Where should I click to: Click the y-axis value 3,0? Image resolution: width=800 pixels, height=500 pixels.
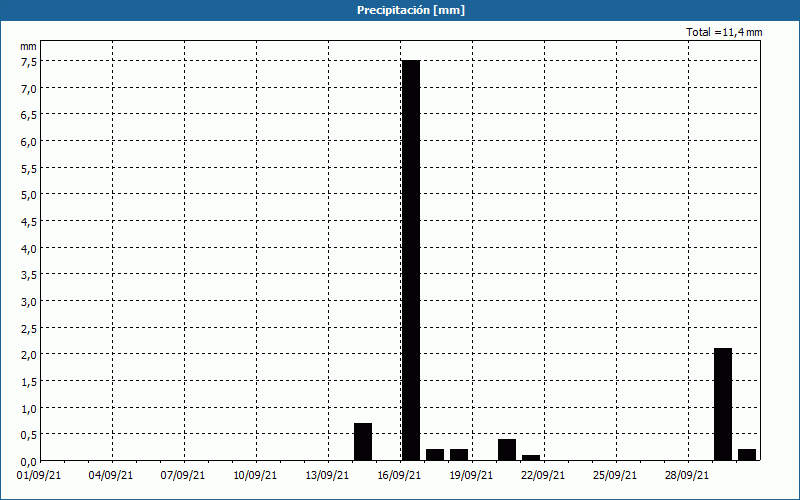click(x=29, y=302)
